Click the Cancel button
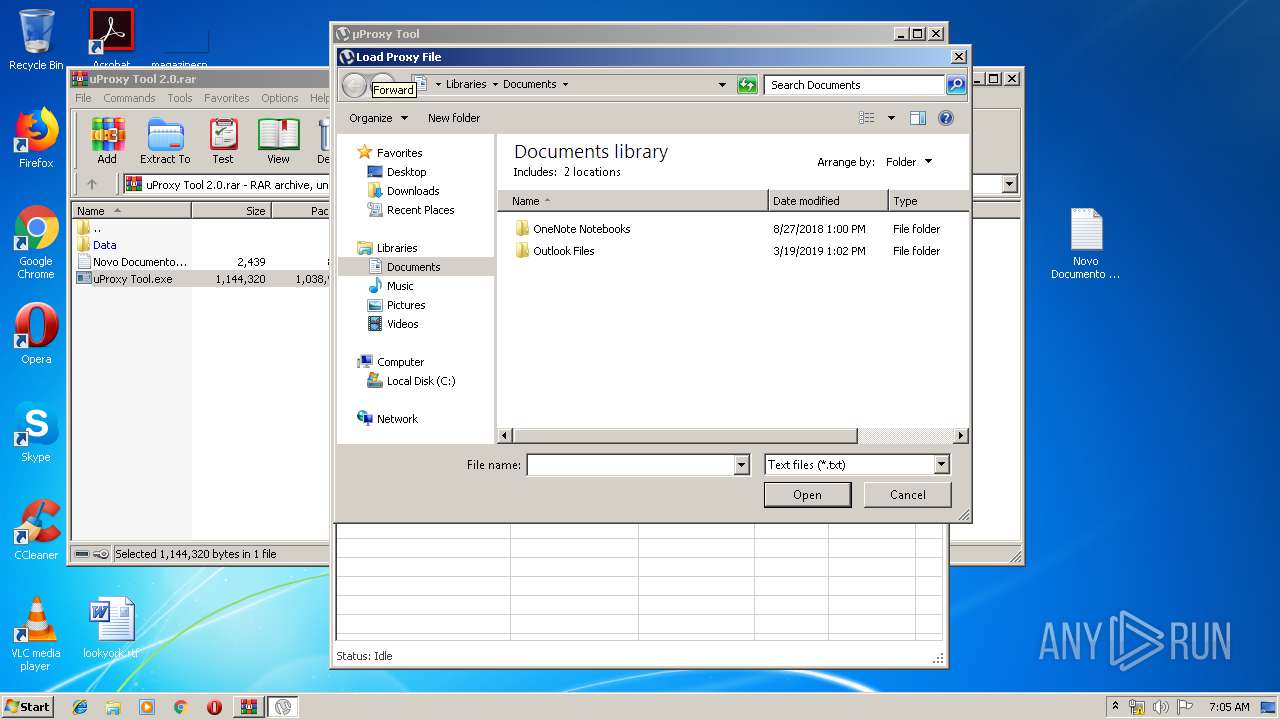Screen dimensions: 1280x720 coord(908,495)
